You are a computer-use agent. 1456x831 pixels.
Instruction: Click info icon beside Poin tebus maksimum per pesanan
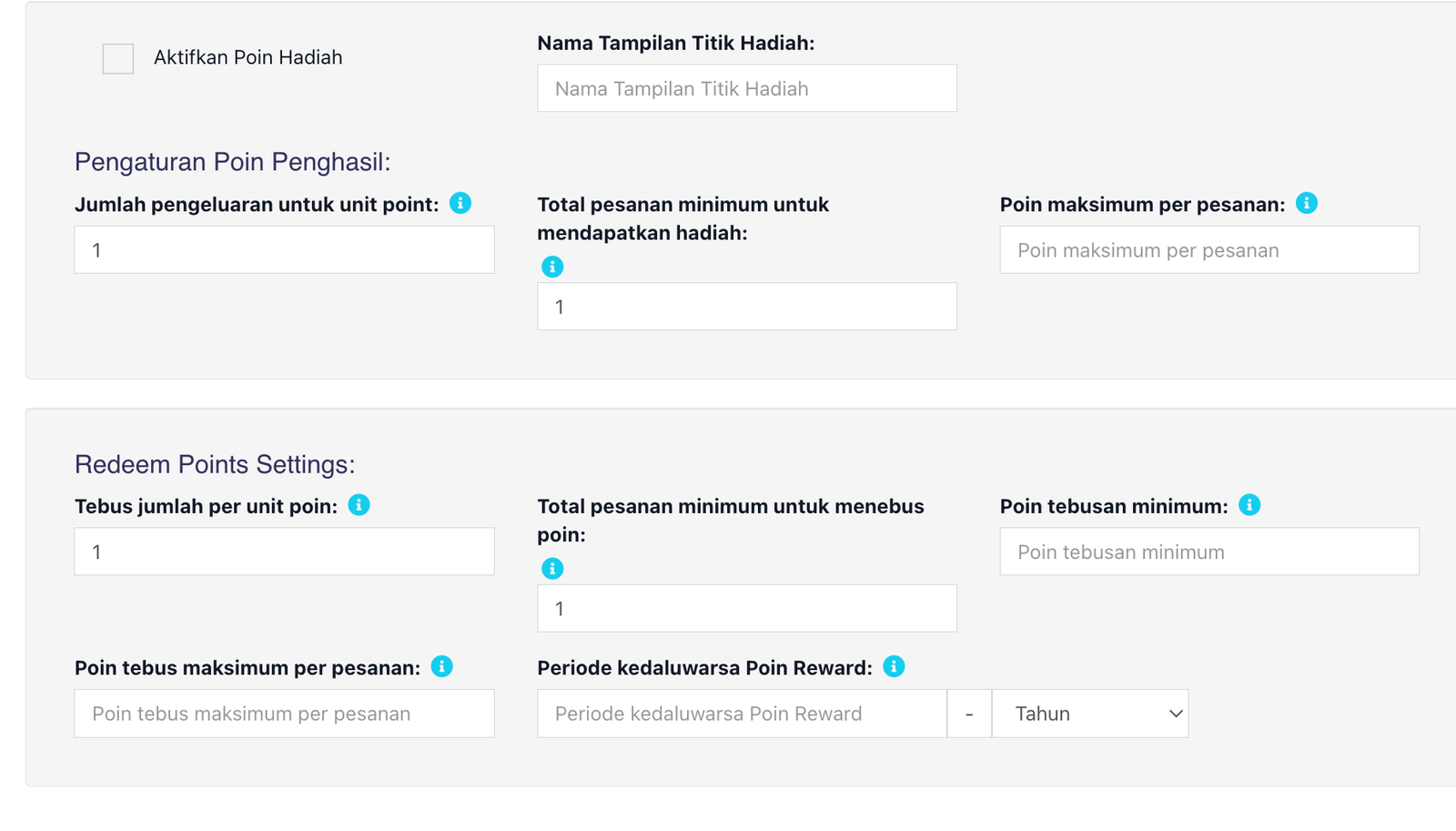pos(442,666)
